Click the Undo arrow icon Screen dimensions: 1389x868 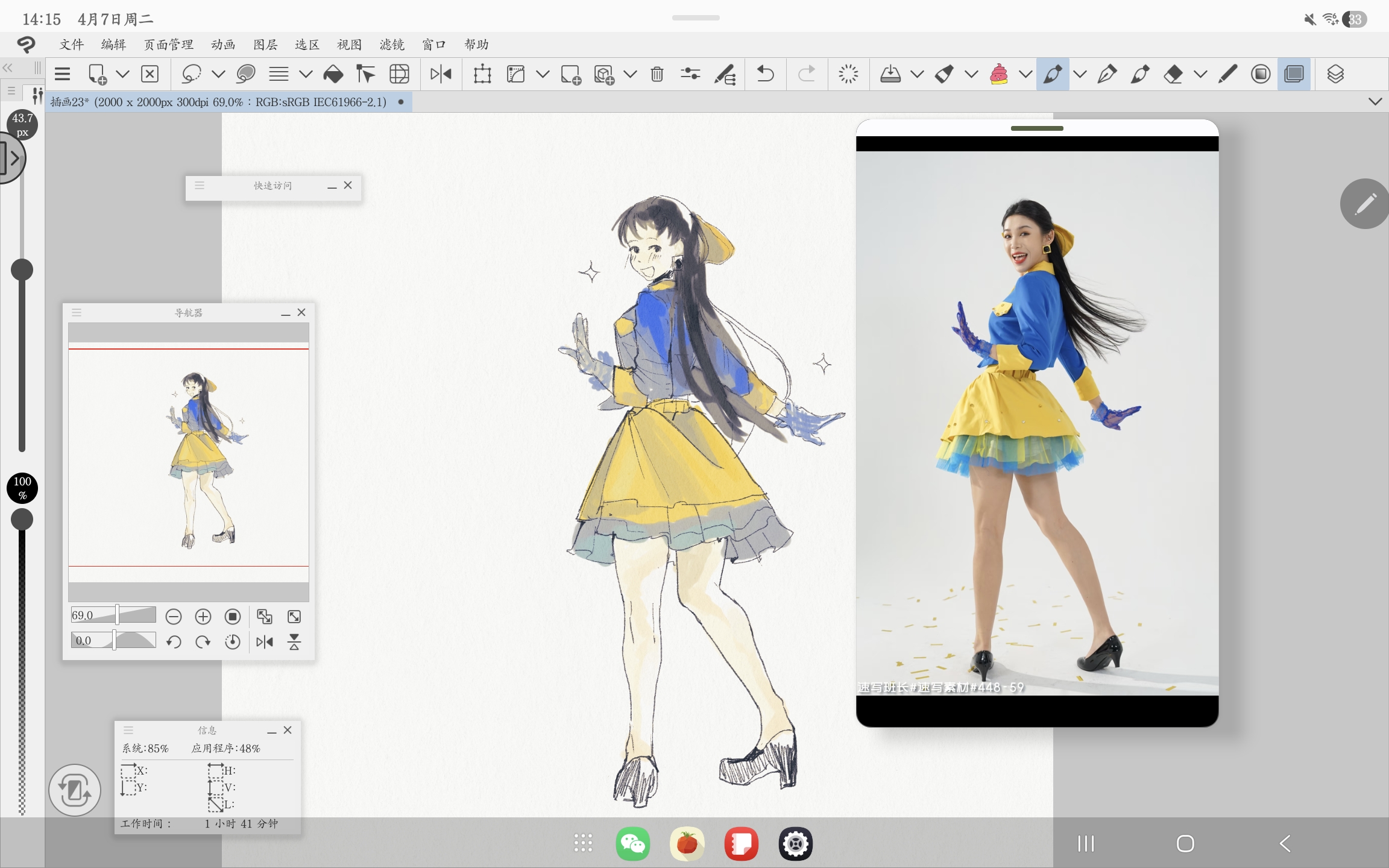(x=765, y=74)
